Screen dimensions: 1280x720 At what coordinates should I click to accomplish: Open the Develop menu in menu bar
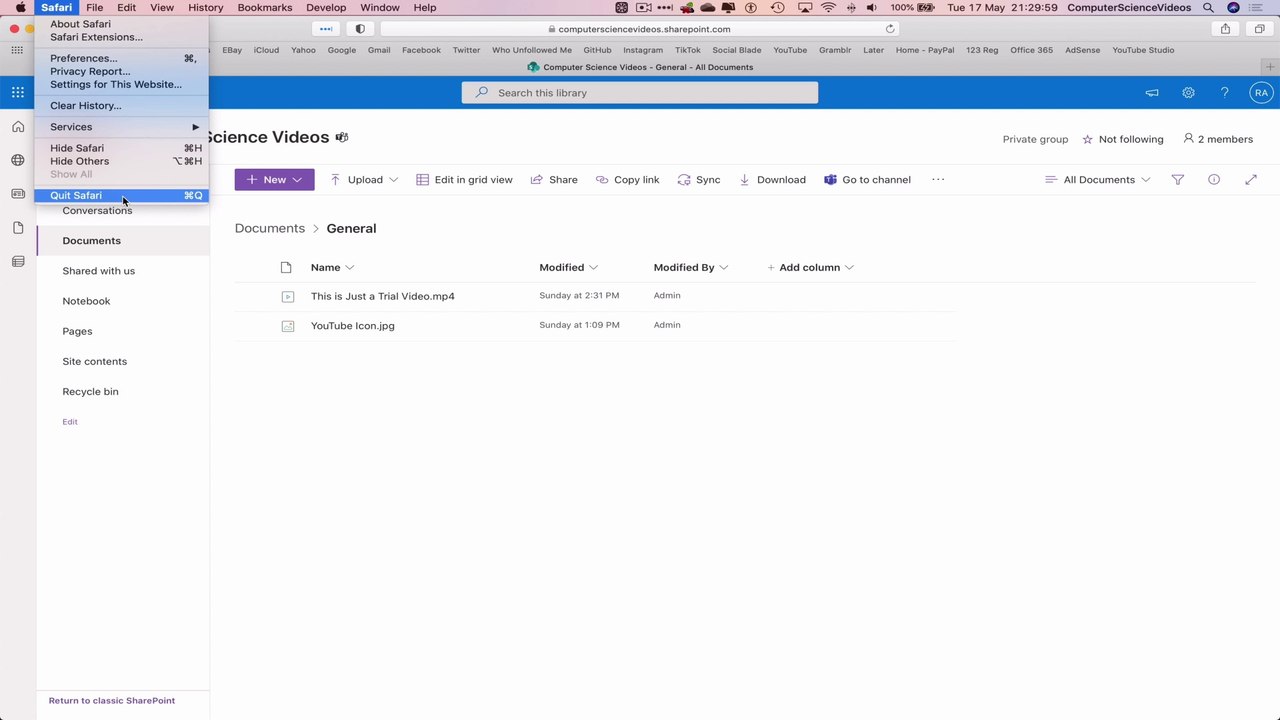coord(326,7)
